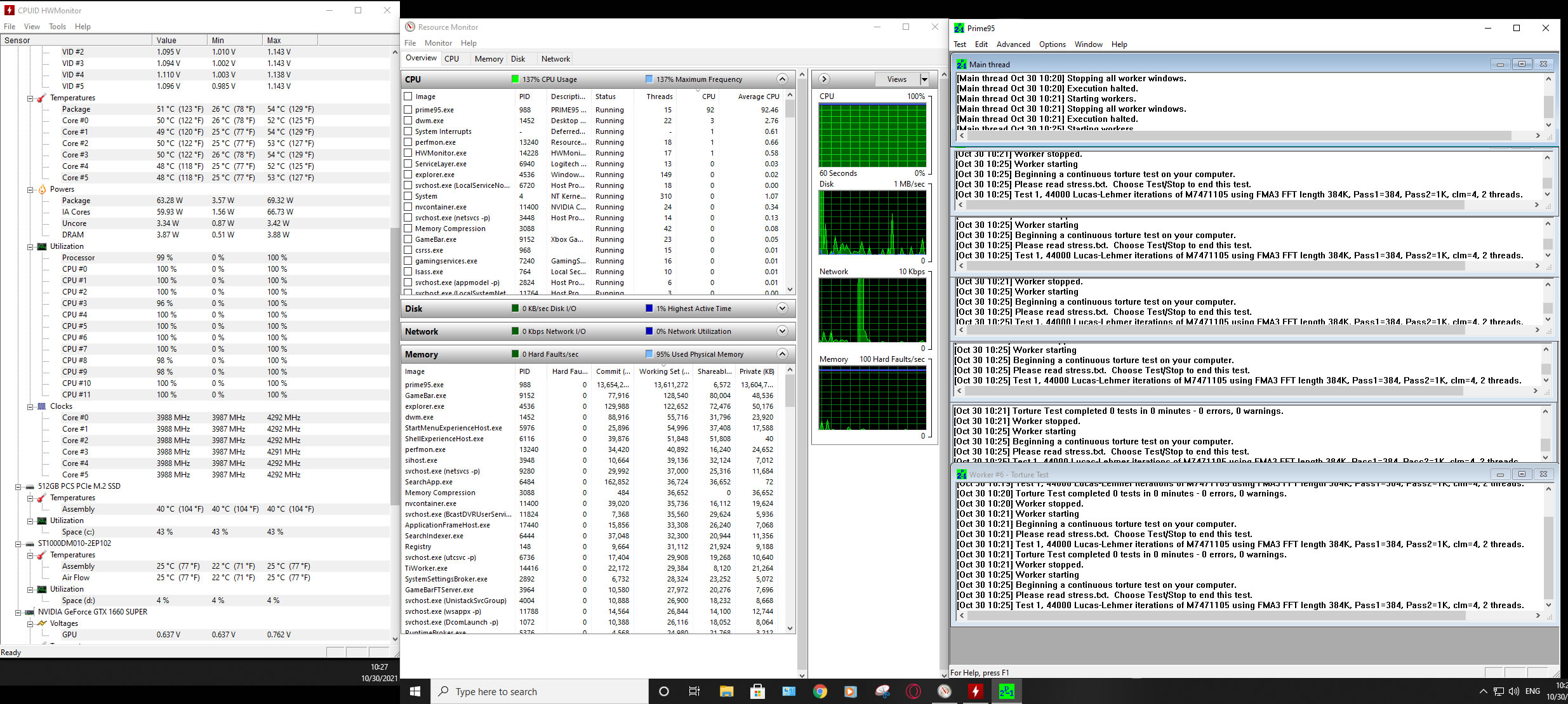Open HWMonitor Tools menu
The width and height of the screenshot is (1568, 704).
coord(57,27)
